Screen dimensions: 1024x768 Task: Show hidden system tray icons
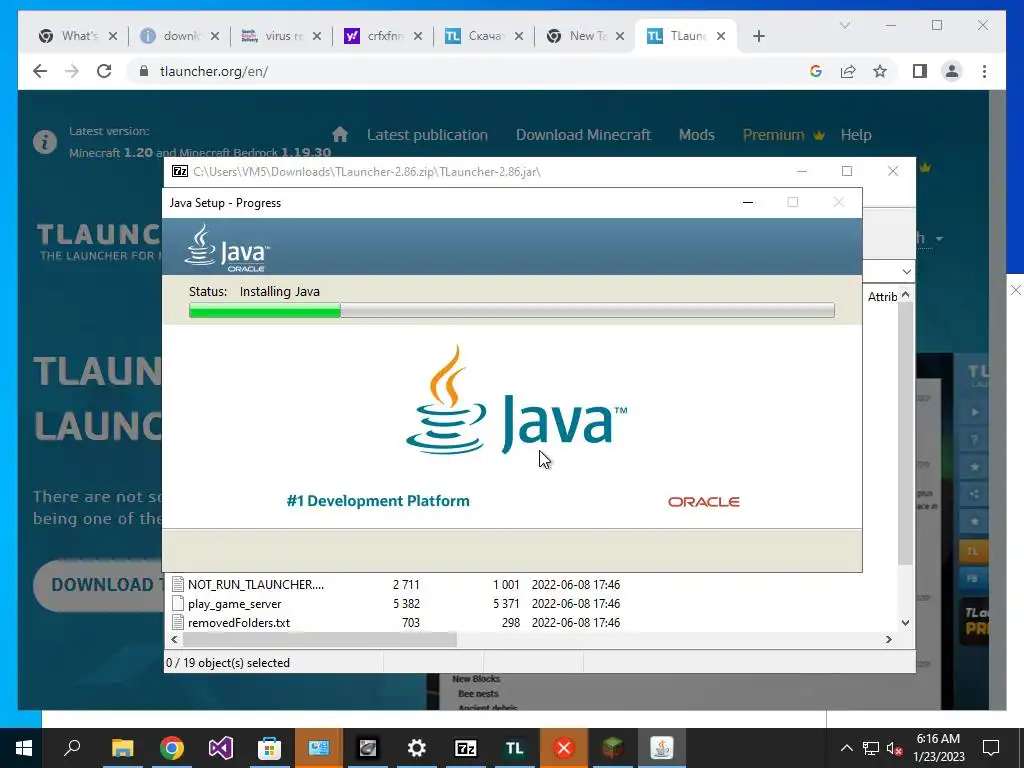(846, 748)
